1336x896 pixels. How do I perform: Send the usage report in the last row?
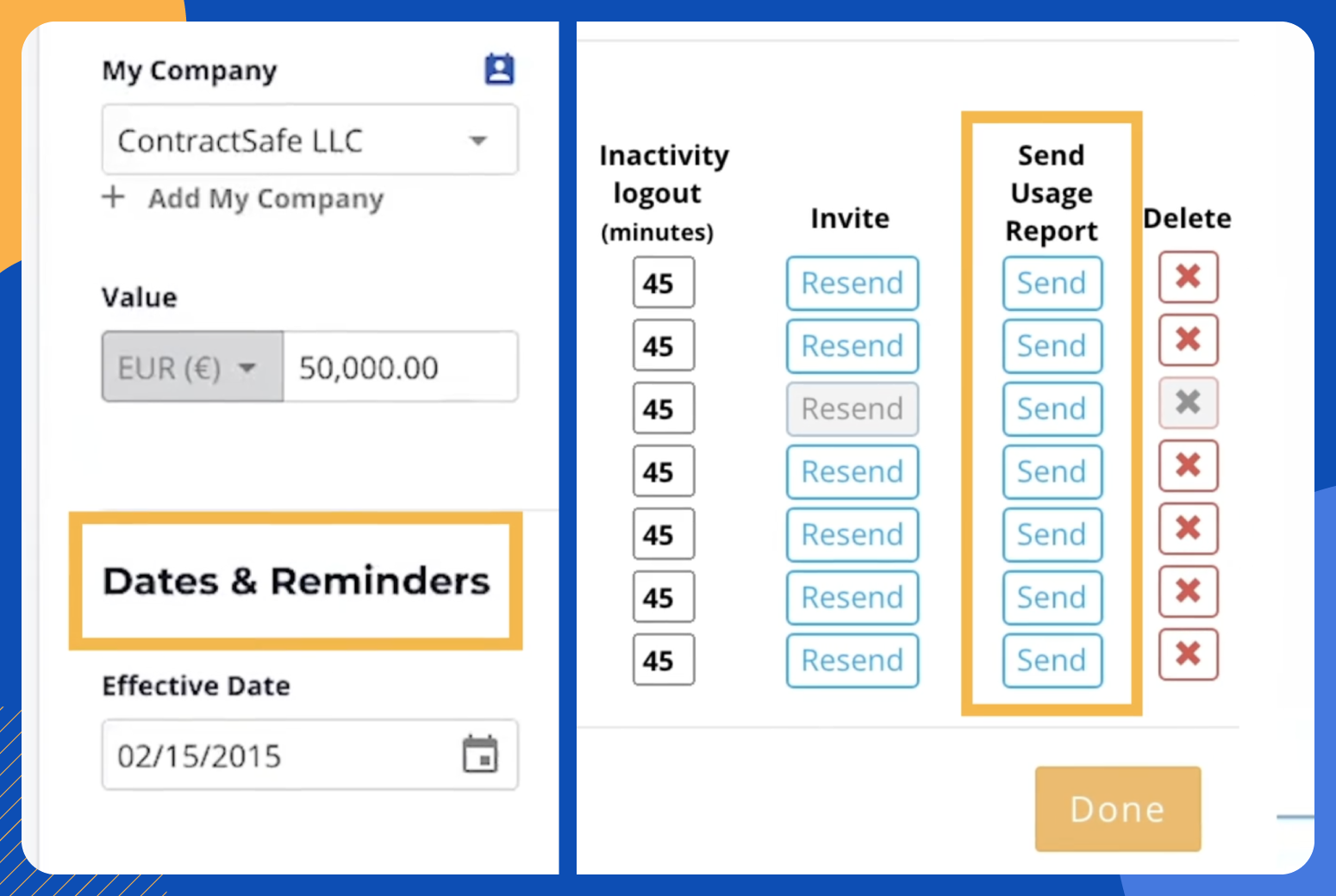(1052, 660)
